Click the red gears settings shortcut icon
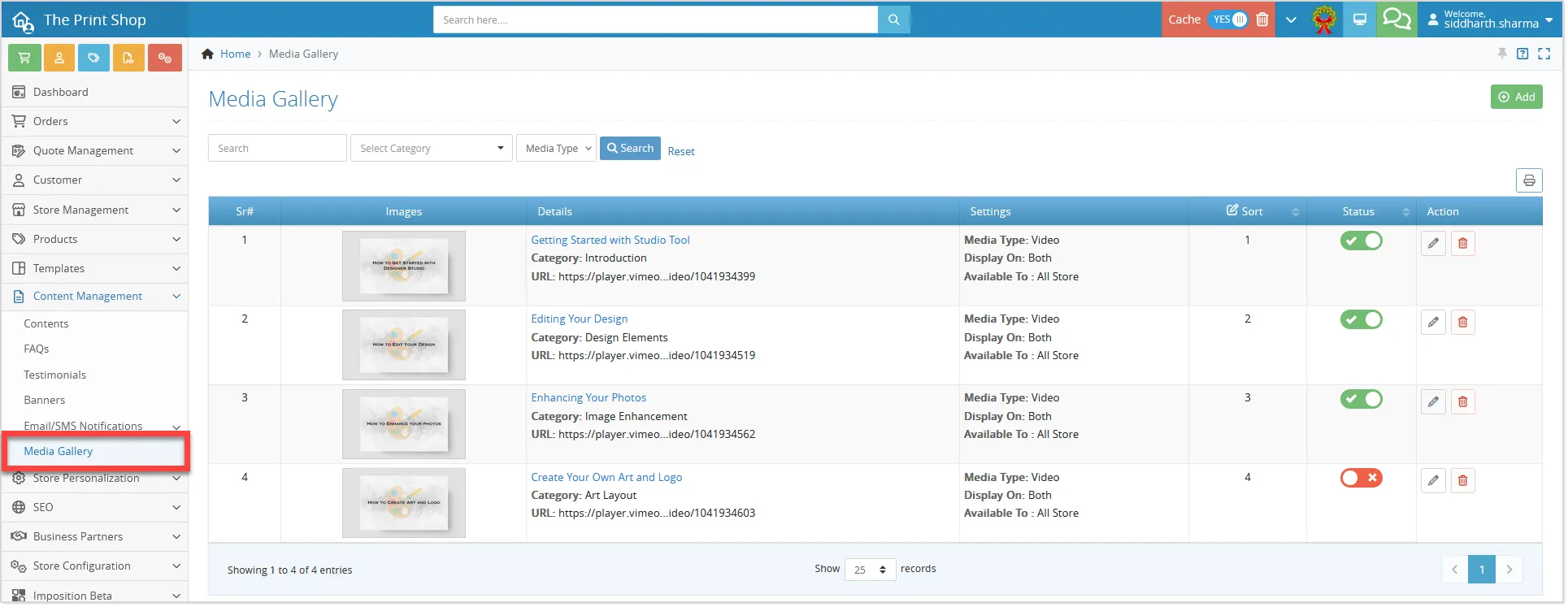 pos(165,58)
